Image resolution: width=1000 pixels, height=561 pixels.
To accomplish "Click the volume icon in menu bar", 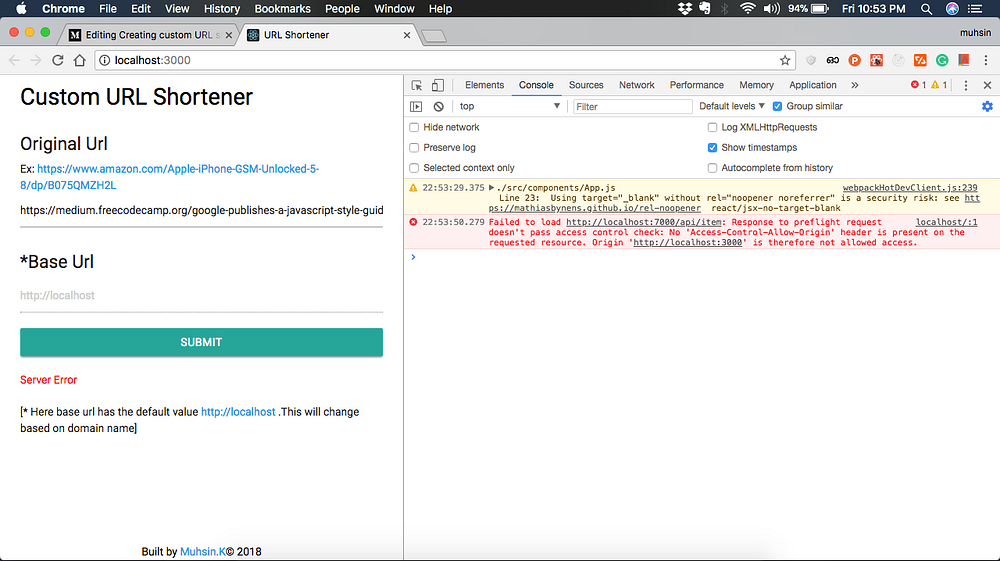I will click(x=772, y=8).
